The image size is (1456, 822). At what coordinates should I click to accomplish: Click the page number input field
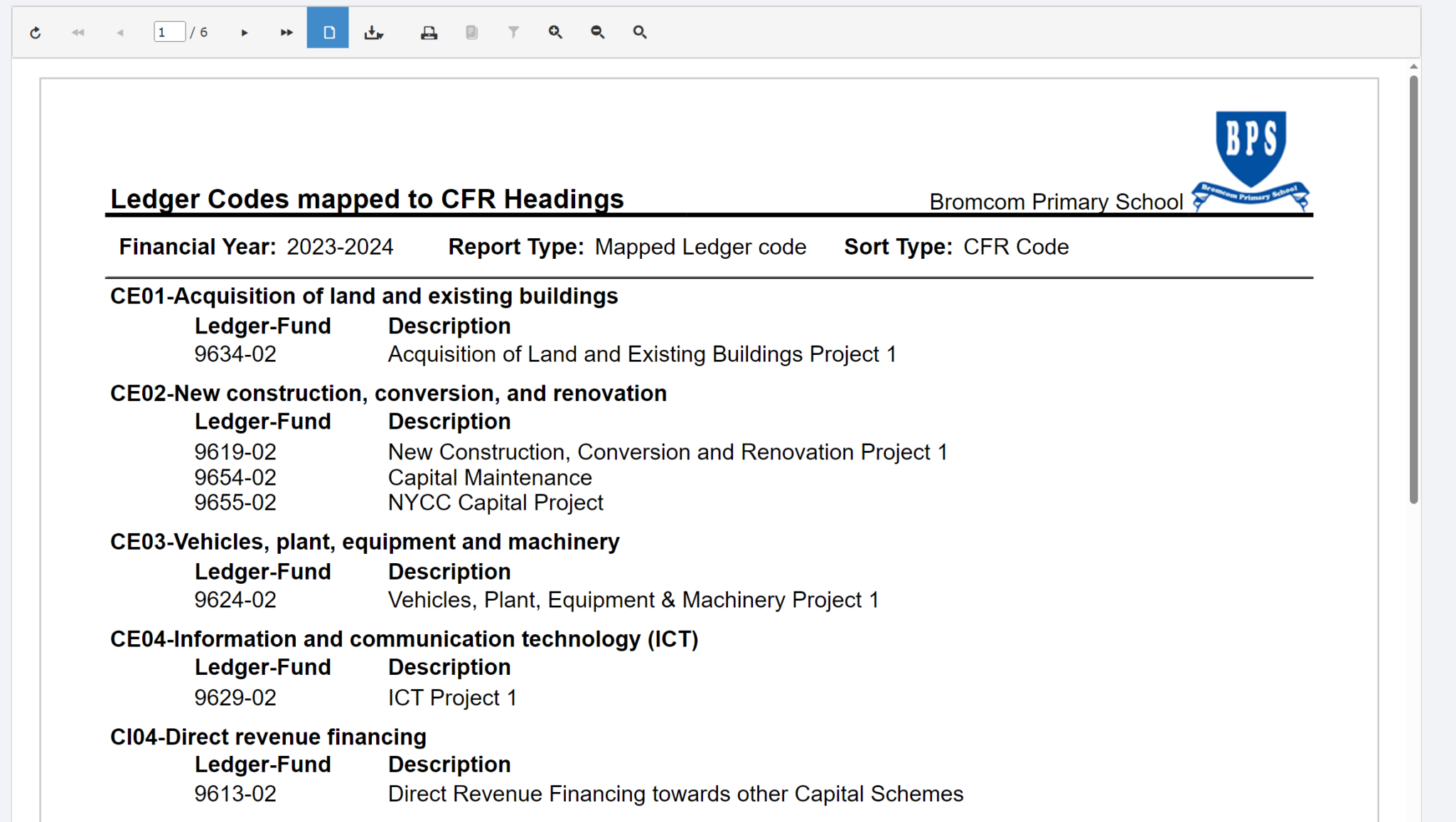click(169, 32)
